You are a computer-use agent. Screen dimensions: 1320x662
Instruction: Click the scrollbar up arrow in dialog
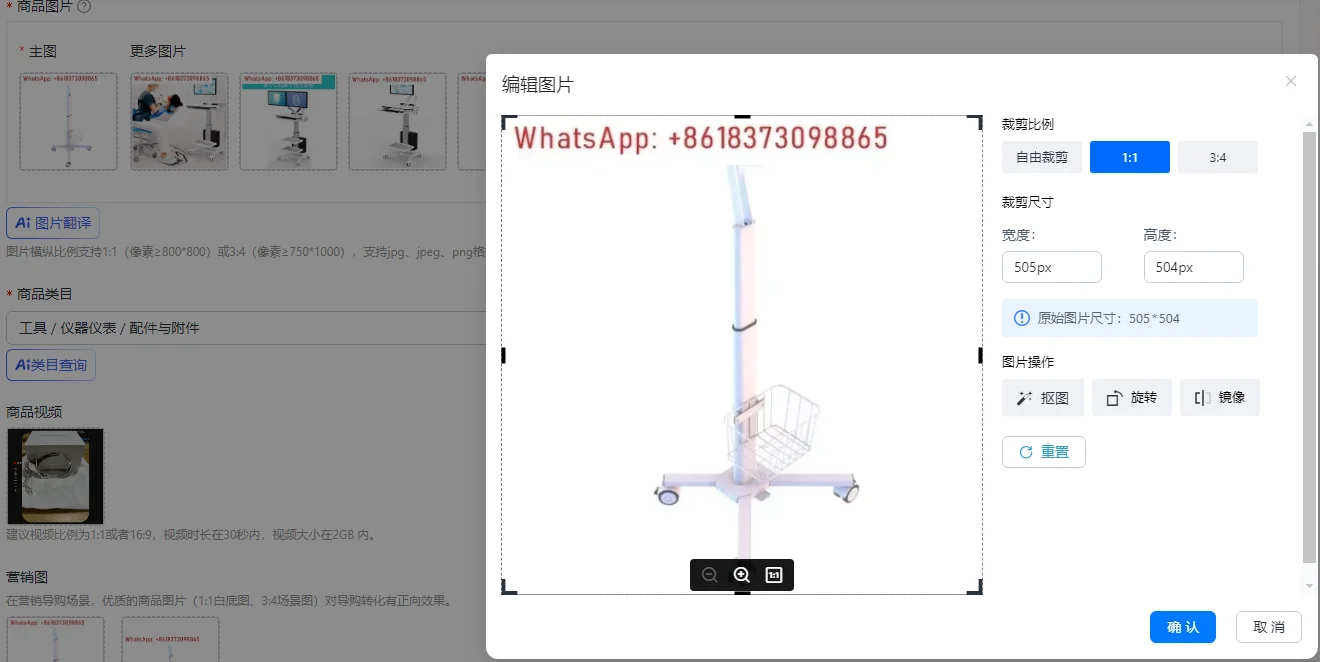pyautogui.click(x=1310, y=124)
